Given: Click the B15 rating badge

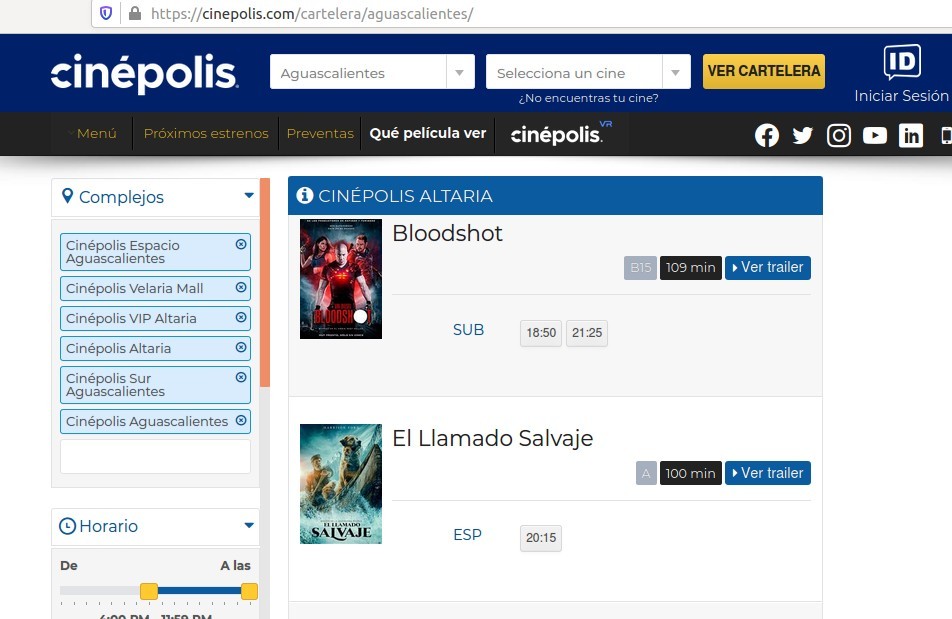Looking at the screenshot, I should [x=641, y=268].
